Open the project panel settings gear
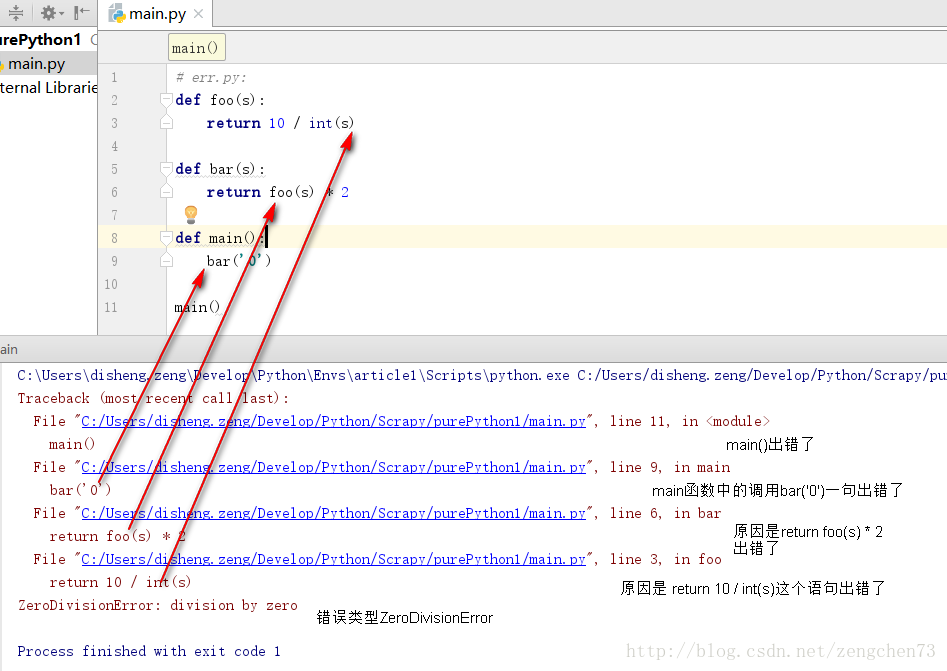 point(52,13)
